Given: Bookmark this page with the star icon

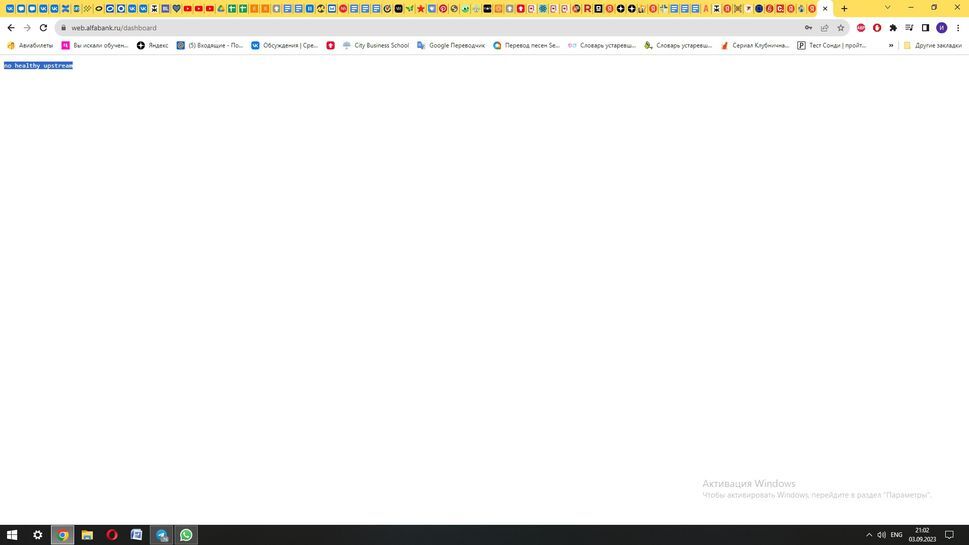Looking at the screenshot, I should click(841, 28).
